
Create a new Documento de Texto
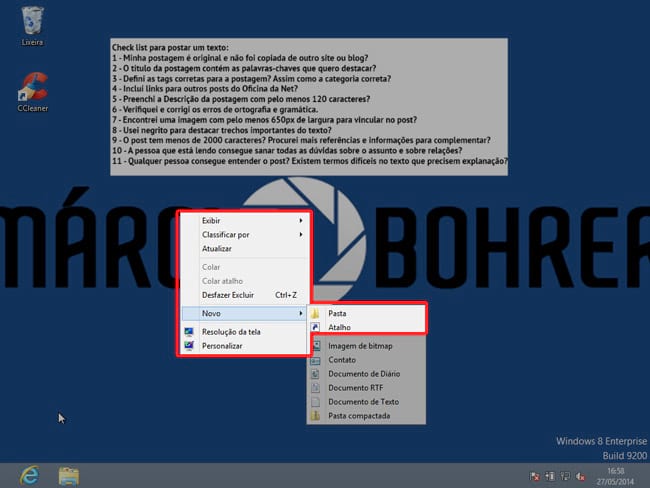pos(363,401)
